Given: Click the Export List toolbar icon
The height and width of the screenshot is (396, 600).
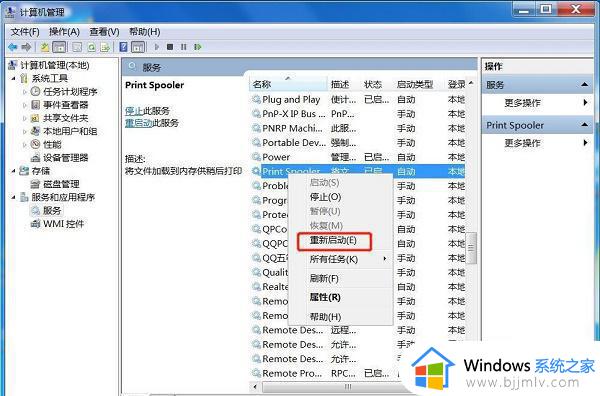Looking at the screenshot, I should coord(105,47).
